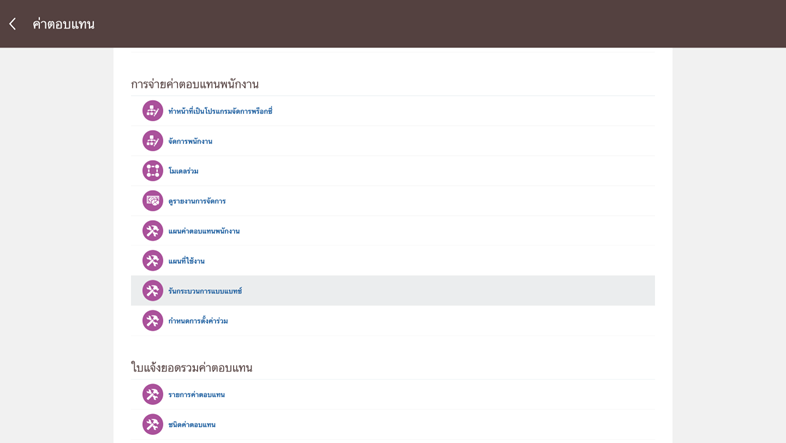Viewport: 786px width, 443px height.
Task: Click the กำหนดการตั้งค่าร่วม tools icon
Action: coord(152,321)
